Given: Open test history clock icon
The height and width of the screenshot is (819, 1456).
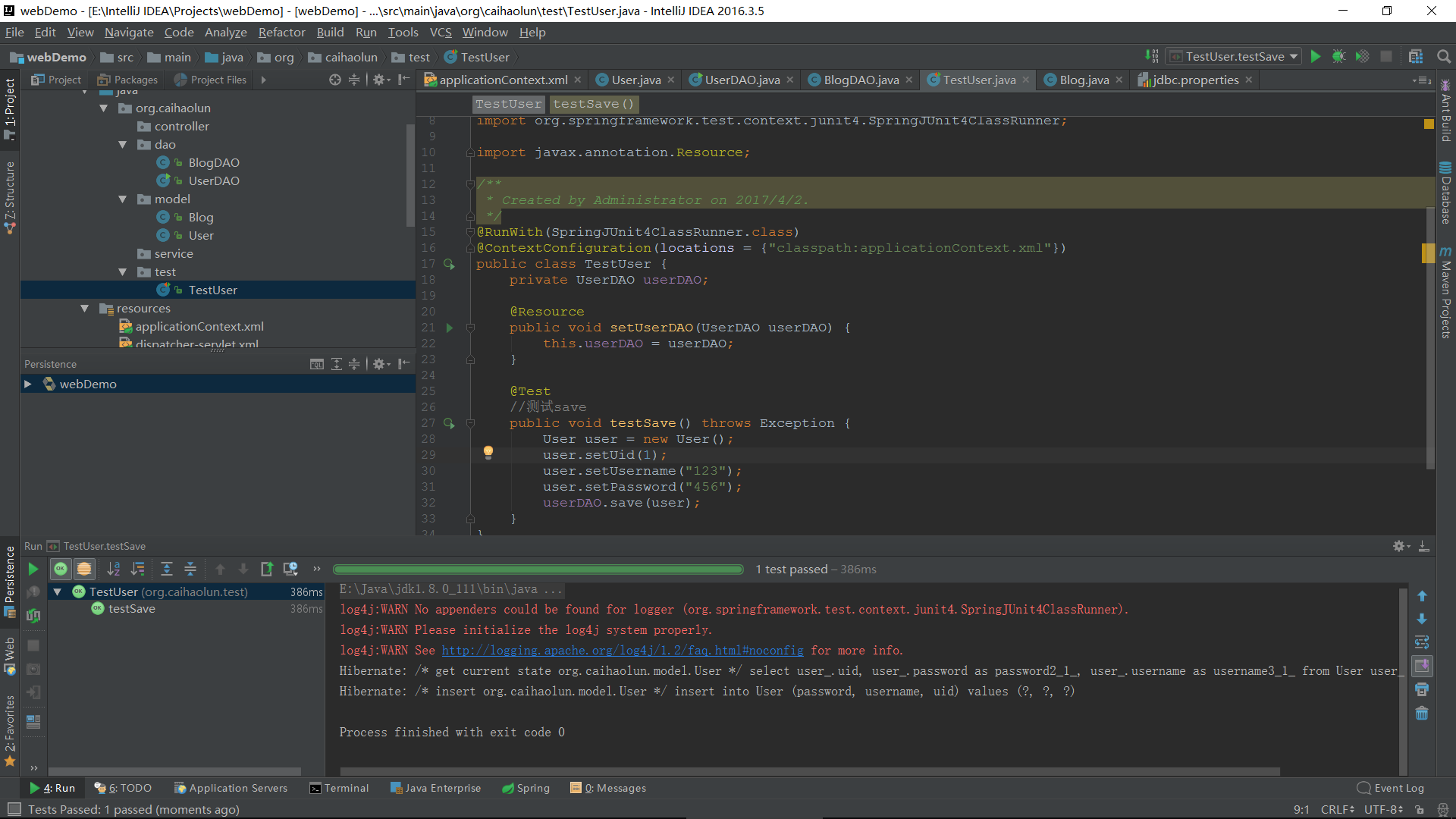Looking at the screenshot, I should pos(290,569).
